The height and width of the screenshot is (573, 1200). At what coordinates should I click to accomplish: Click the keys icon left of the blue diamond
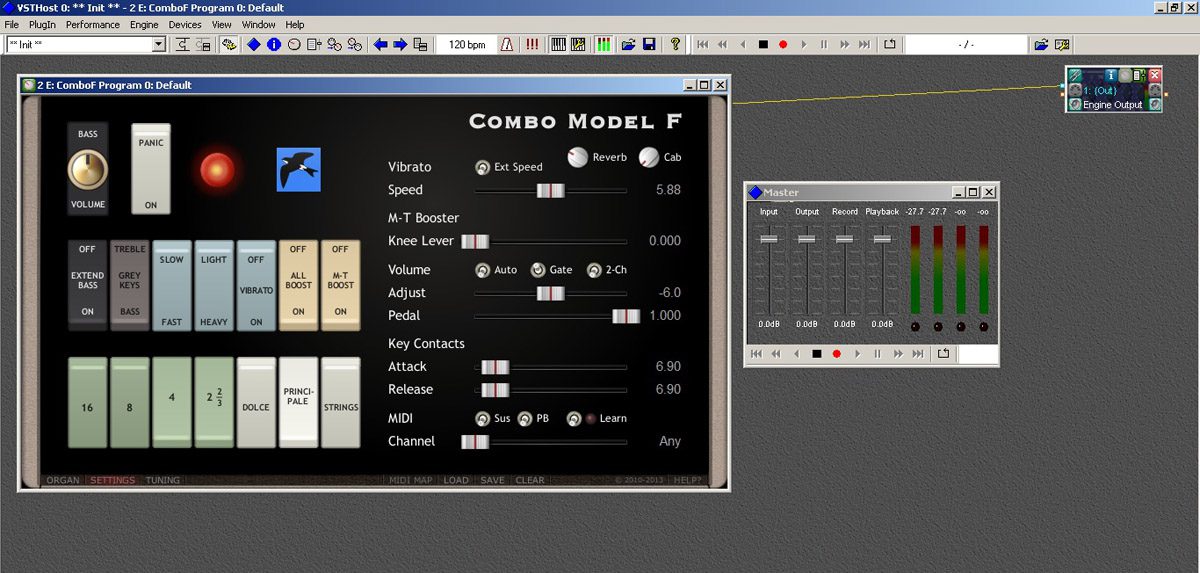(228, 44)
